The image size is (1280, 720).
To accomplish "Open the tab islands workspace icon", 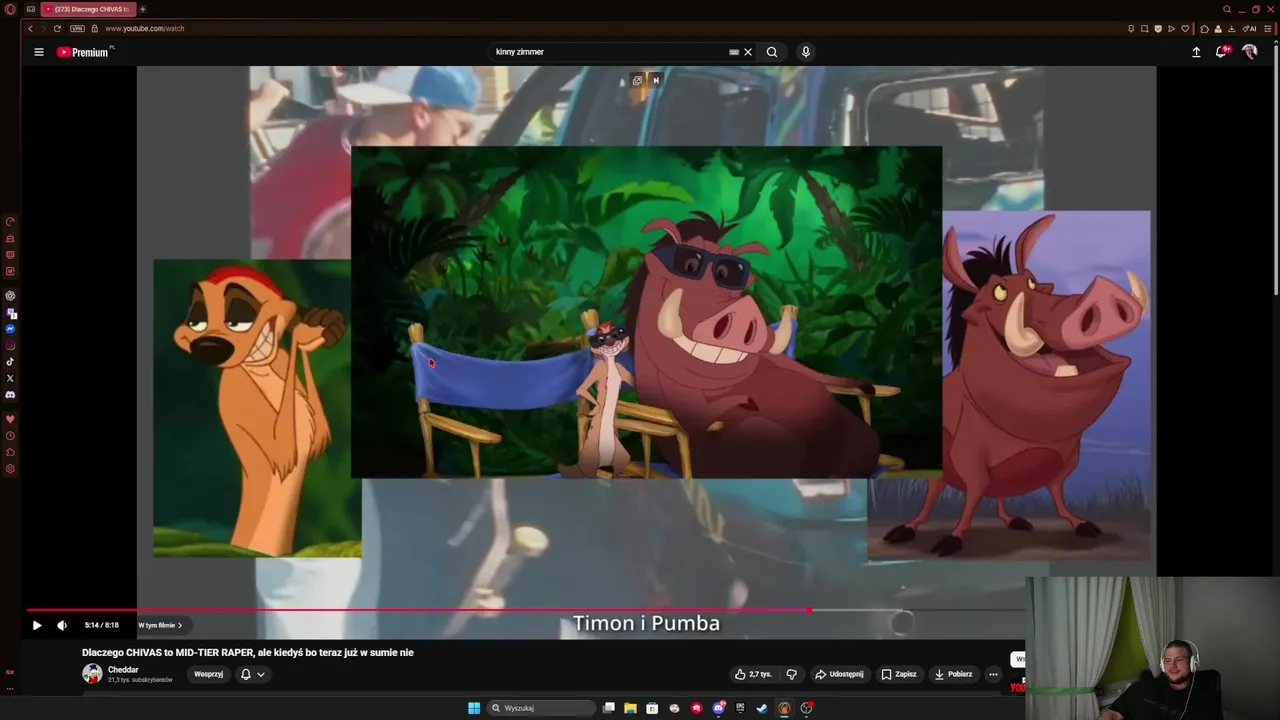I will (31, 9).
